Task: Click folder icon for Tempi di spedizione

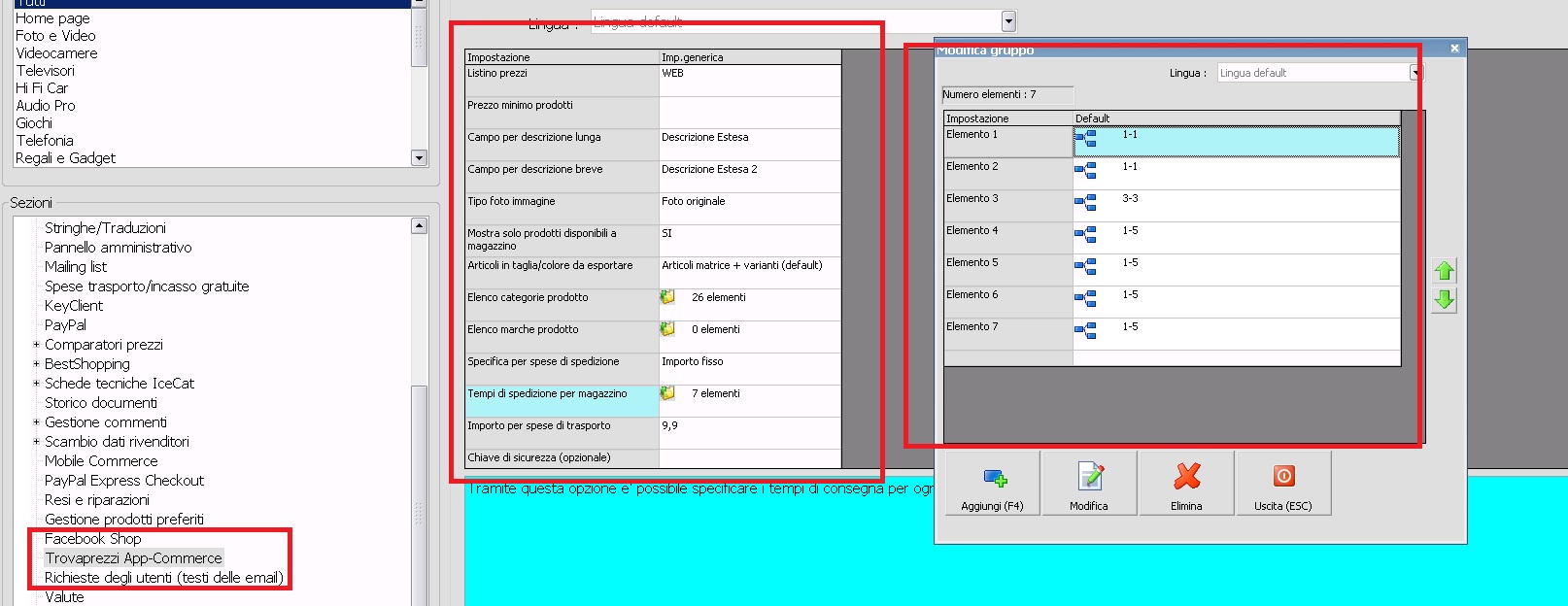Action: point(667,393)
